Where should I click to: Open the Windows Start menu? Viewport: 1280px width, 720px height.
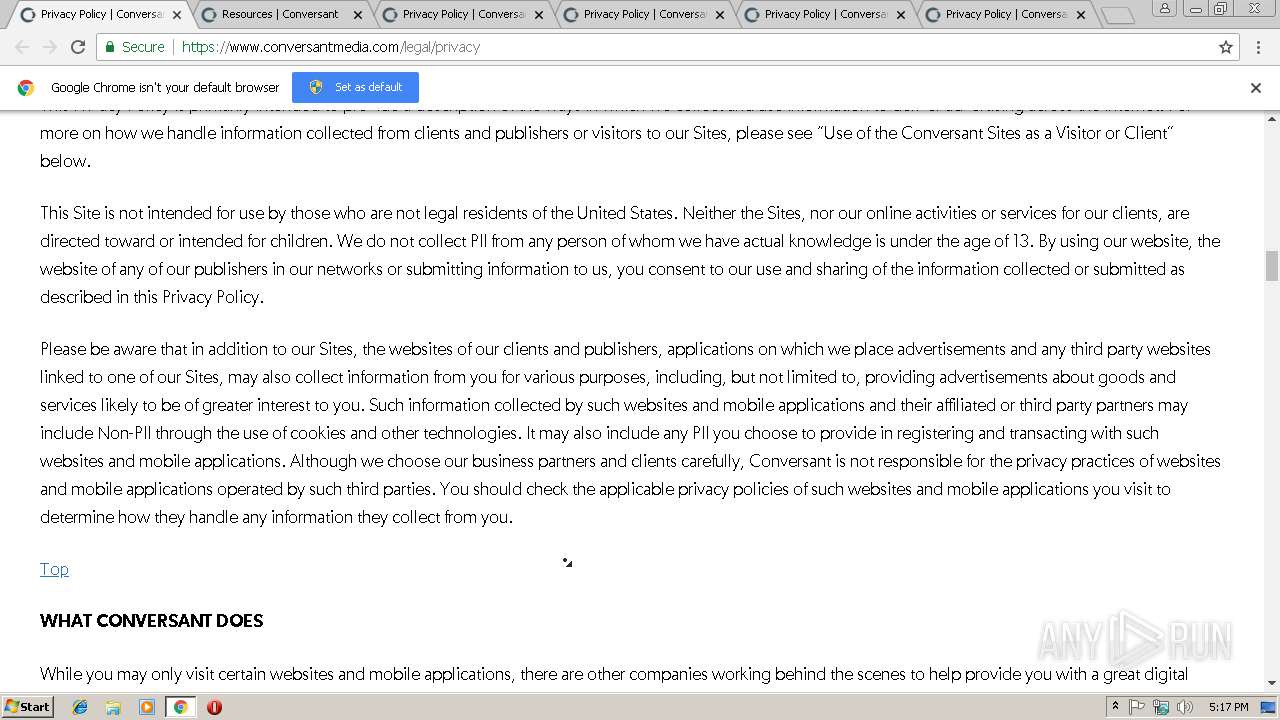[27, 706]
